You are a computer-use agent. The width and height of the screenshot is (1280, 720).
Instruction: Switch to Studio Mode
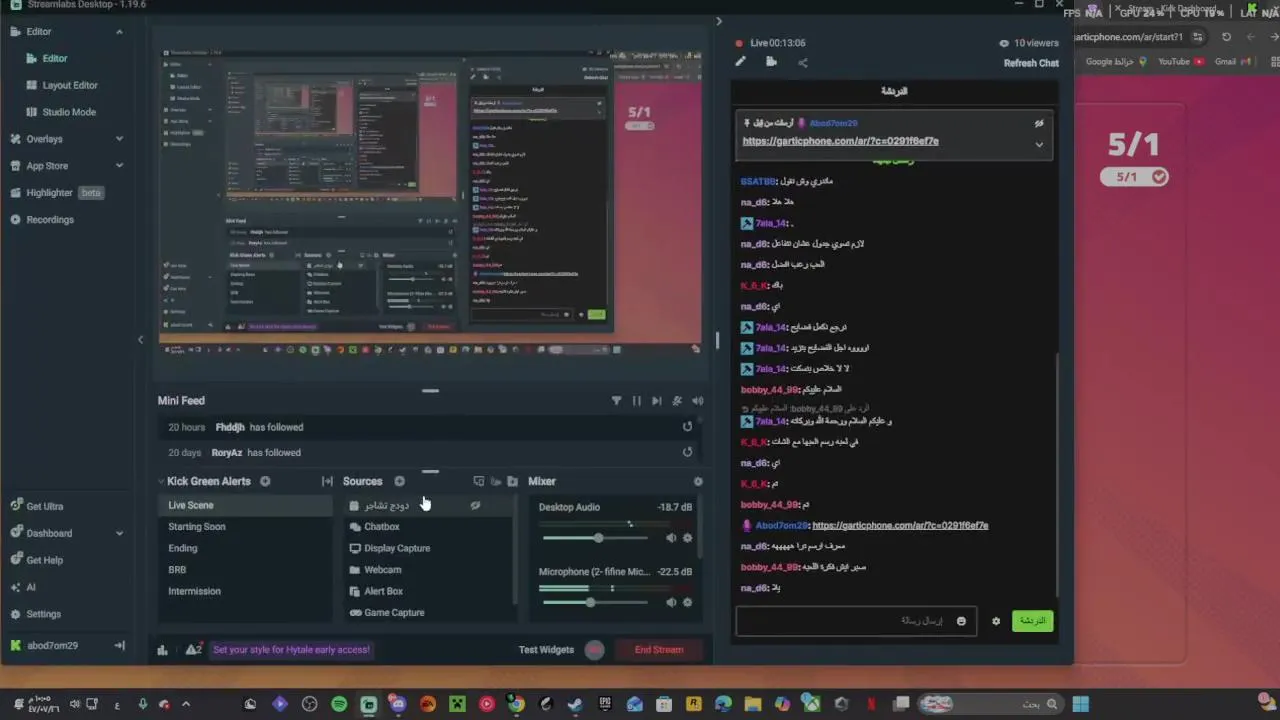[x=69, y=112]
